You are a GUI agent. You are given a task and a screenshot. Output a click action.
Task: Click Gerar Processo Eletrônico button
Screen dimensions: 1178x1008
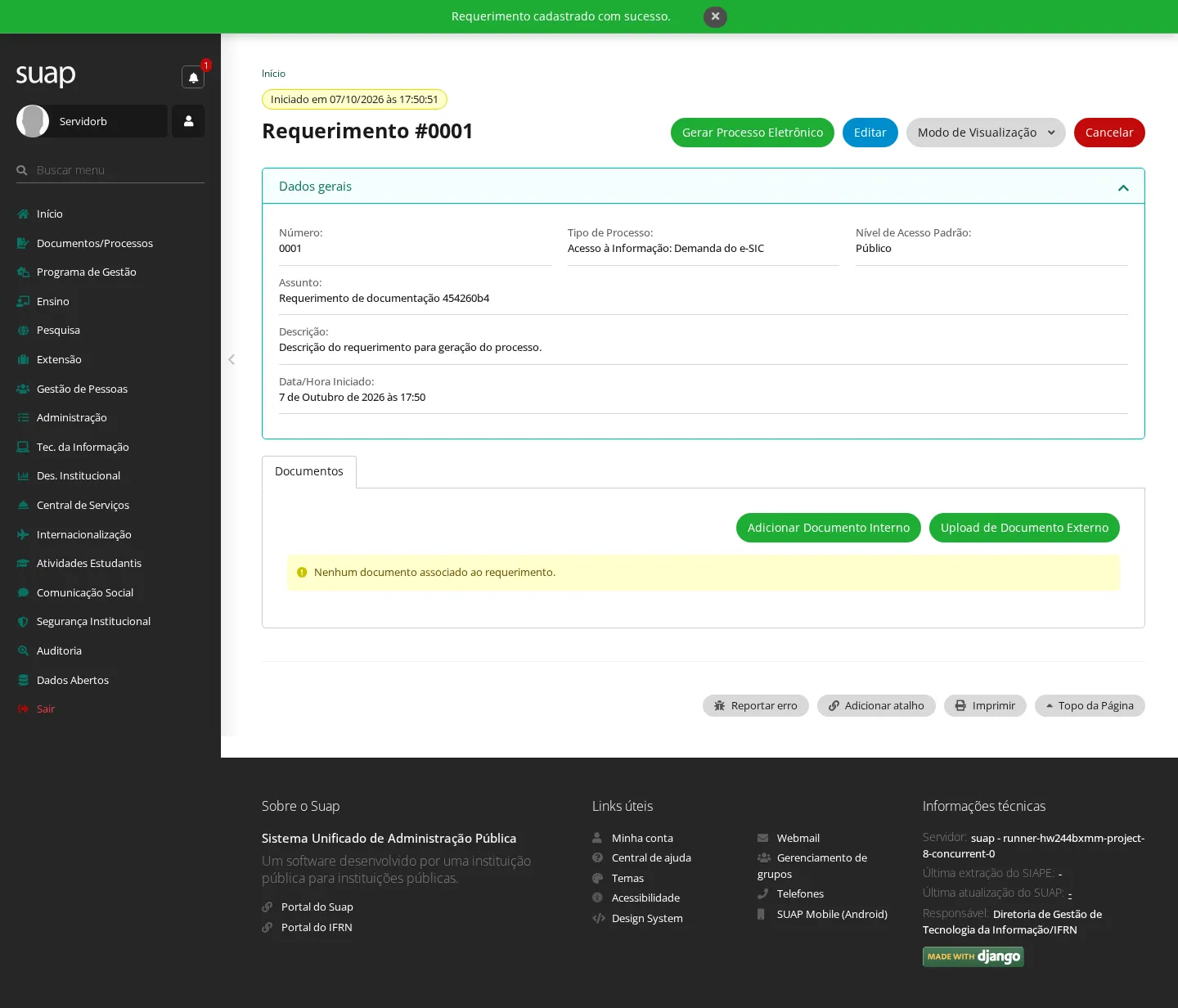click(x=753, y=133)
